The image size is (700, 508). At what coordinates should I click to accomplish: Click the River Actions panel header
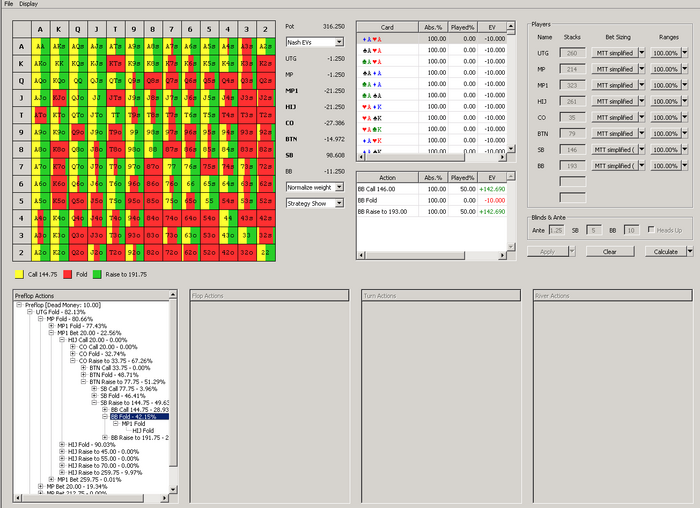pyautogui.click(x=613, y=295)
